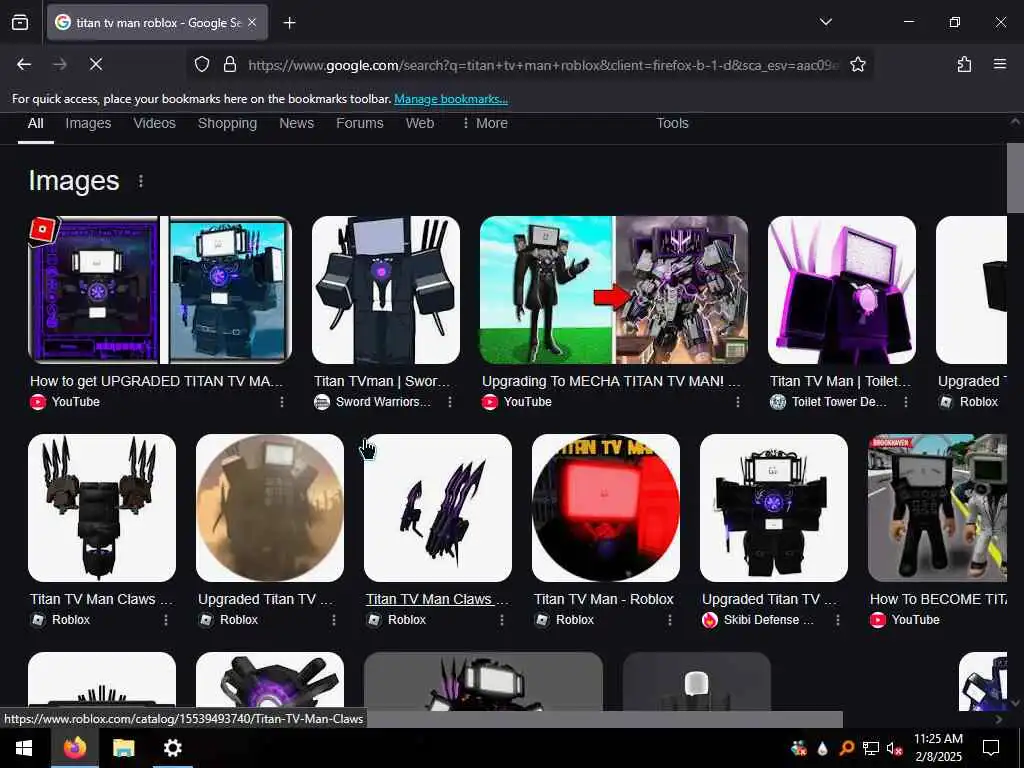Open Settings from the taskbar

172,748
